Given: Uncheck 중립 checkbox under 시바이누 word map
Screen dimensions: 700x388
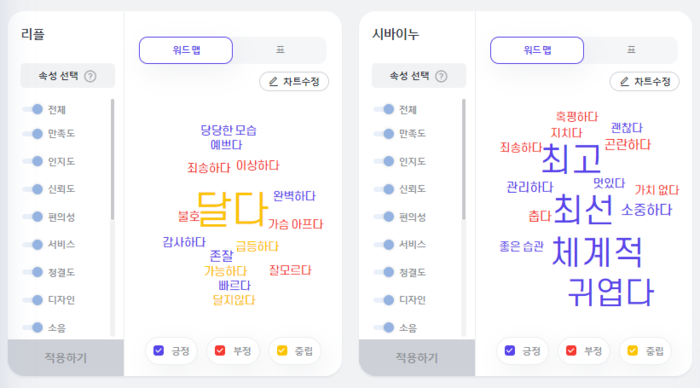Looking at the screenshot, I should click(x=633, y=350).
